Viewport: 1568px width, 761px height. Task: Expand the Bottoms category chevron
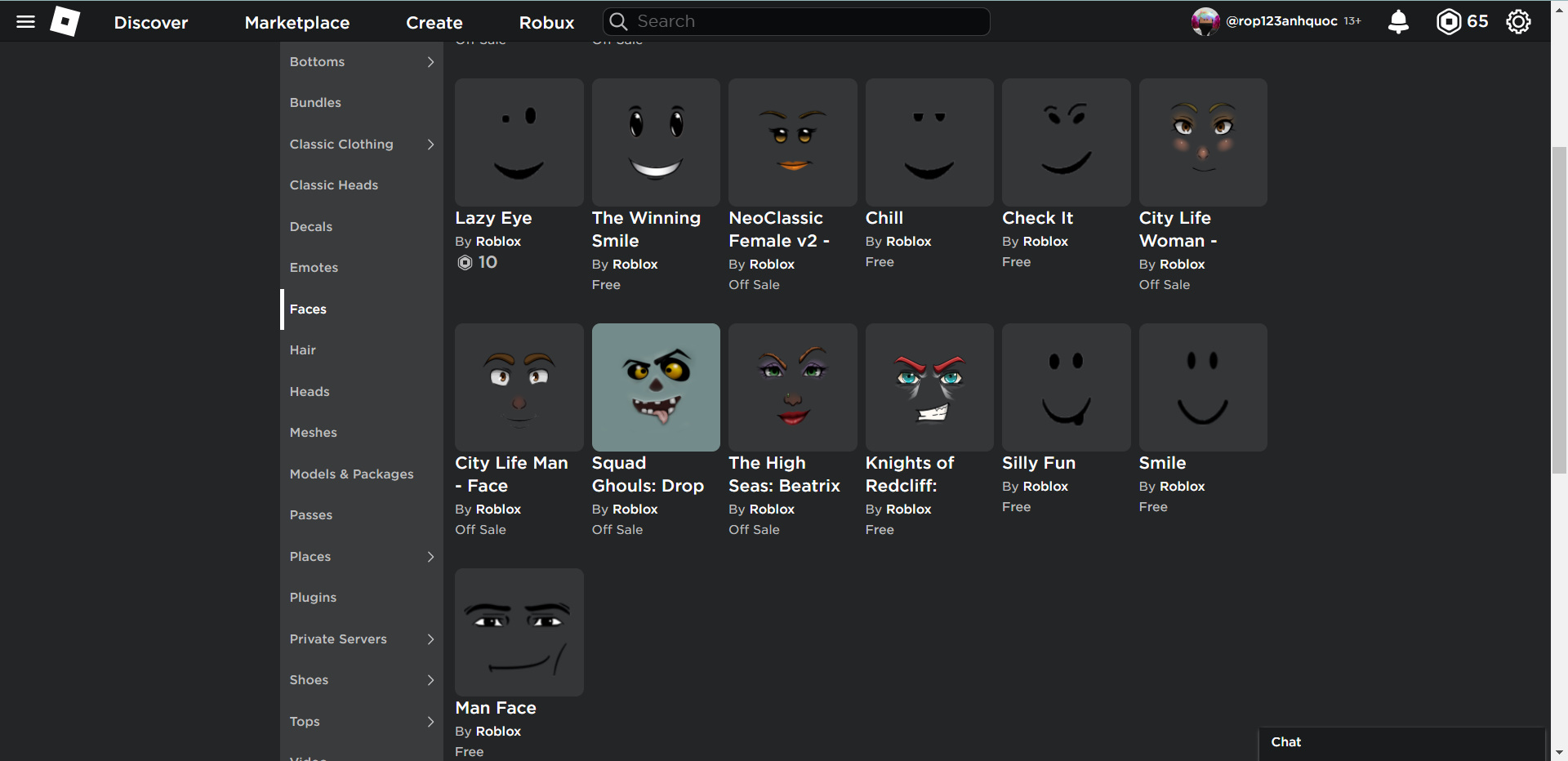click(x=430, y=62)
